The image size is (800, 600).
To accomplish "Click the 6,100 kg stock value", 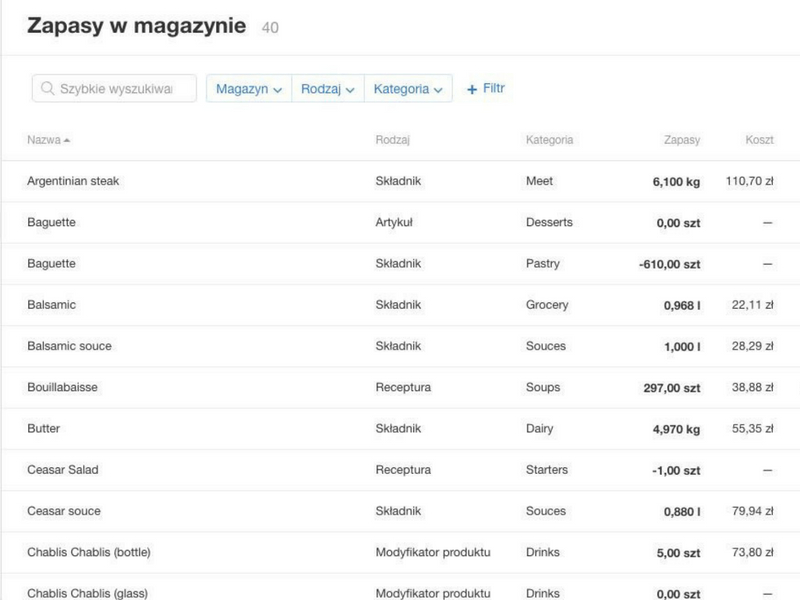I will pyautogui.click(x=676, y=182).
